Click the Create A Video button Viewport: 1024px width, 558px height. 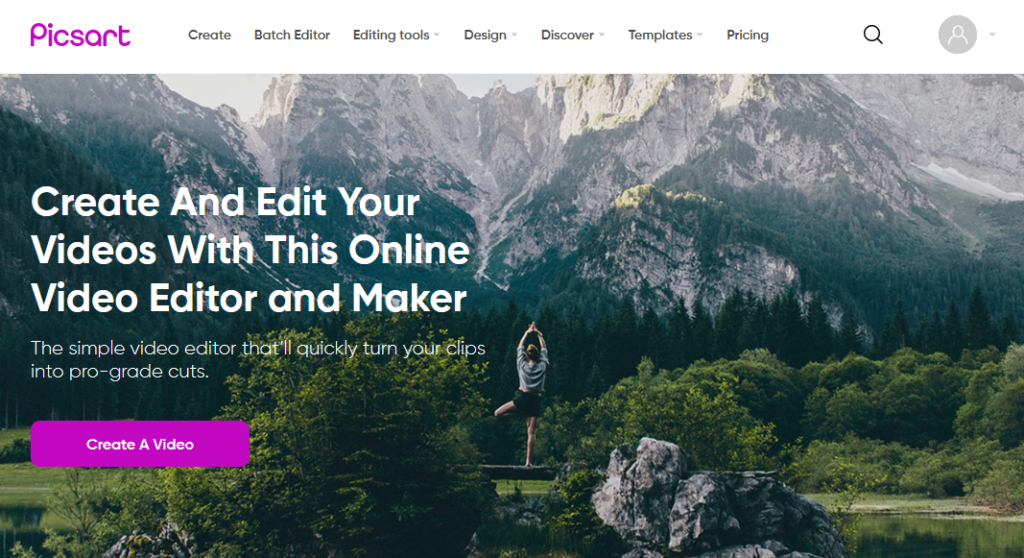tap(140, 444)
